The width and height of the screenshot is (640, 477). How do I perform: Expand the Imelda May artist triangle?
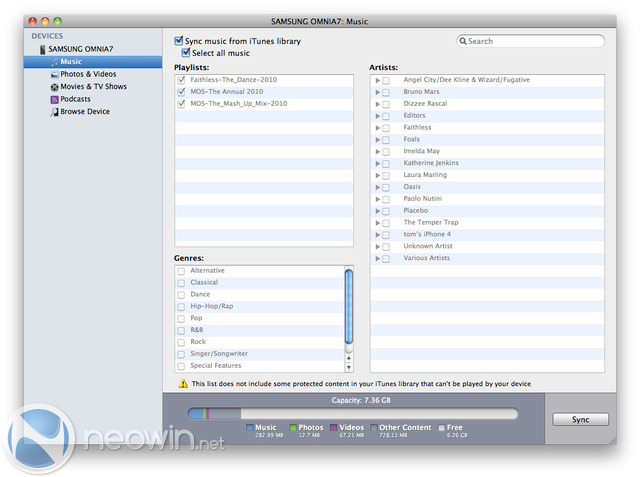pos(378,151)
